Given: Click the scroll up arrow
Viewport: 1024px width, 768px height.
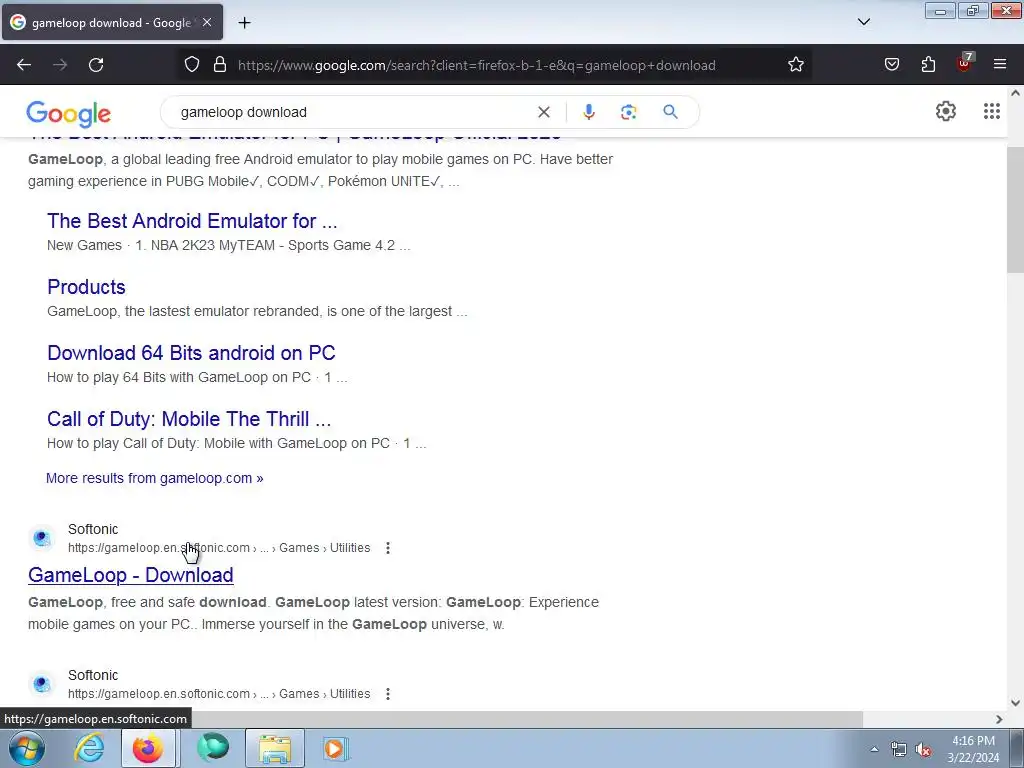Looking at the screenshot, I should tap(1016, 93).
